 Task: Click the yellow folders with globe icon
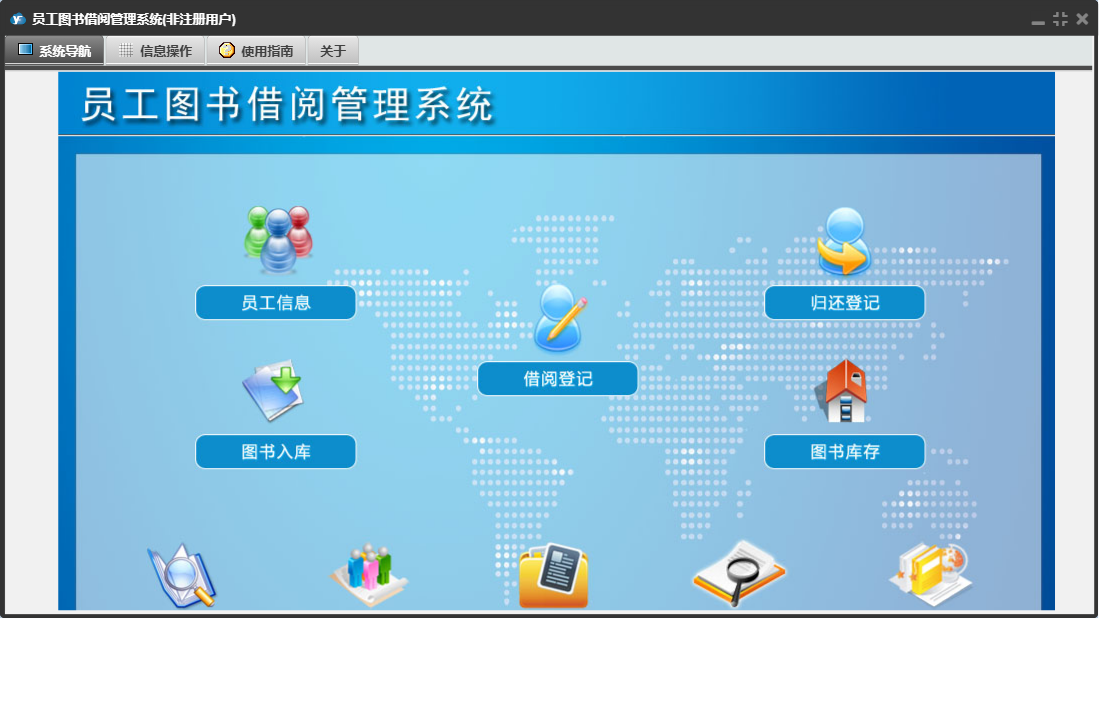pyautogui.click(x=931, y=574)
